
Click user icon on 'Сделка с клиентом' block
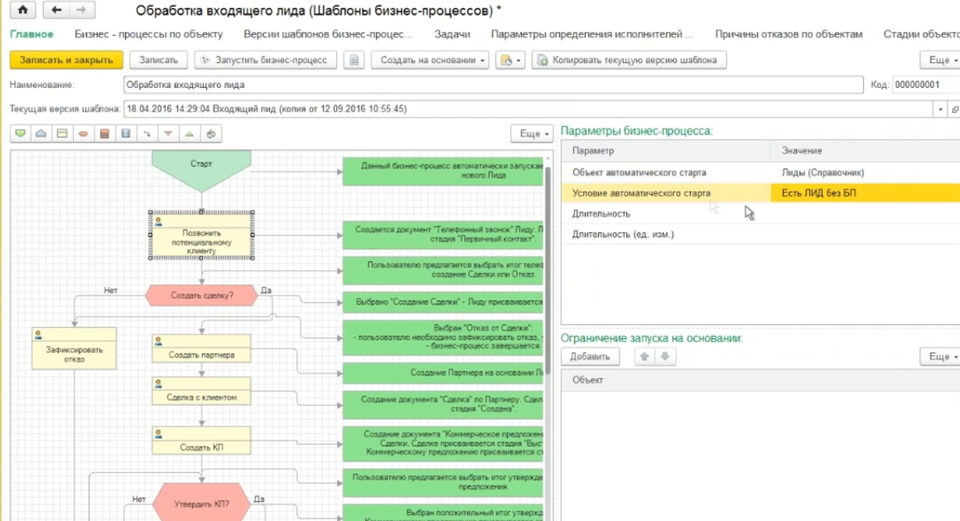point(159,384)
